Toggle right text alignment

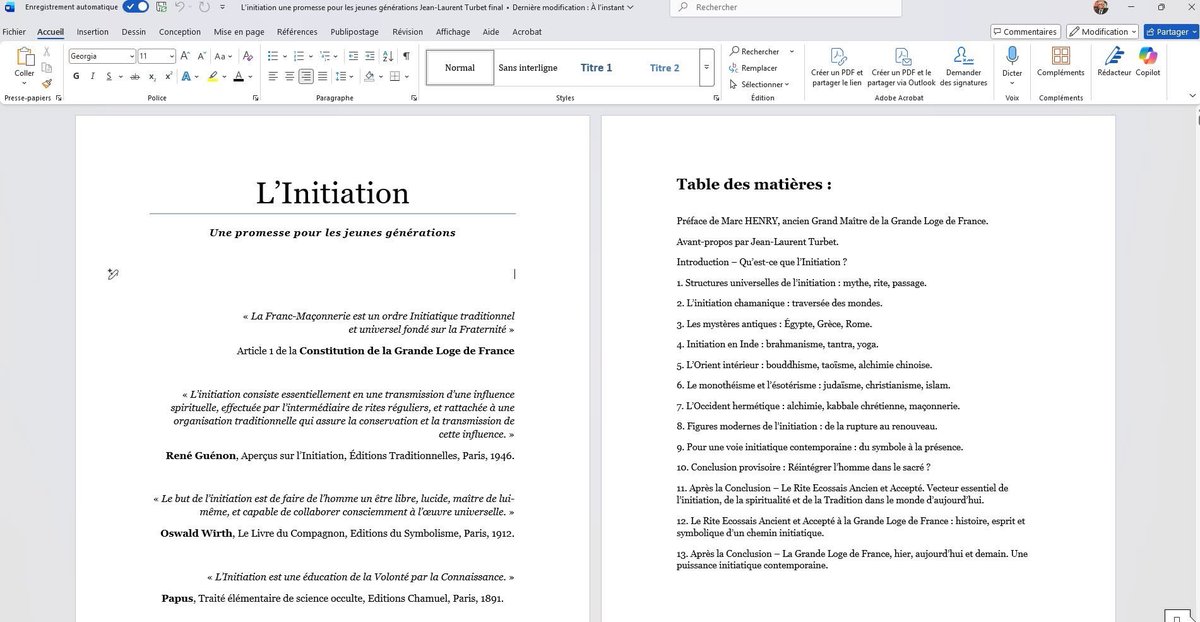(x=306, y=76)
